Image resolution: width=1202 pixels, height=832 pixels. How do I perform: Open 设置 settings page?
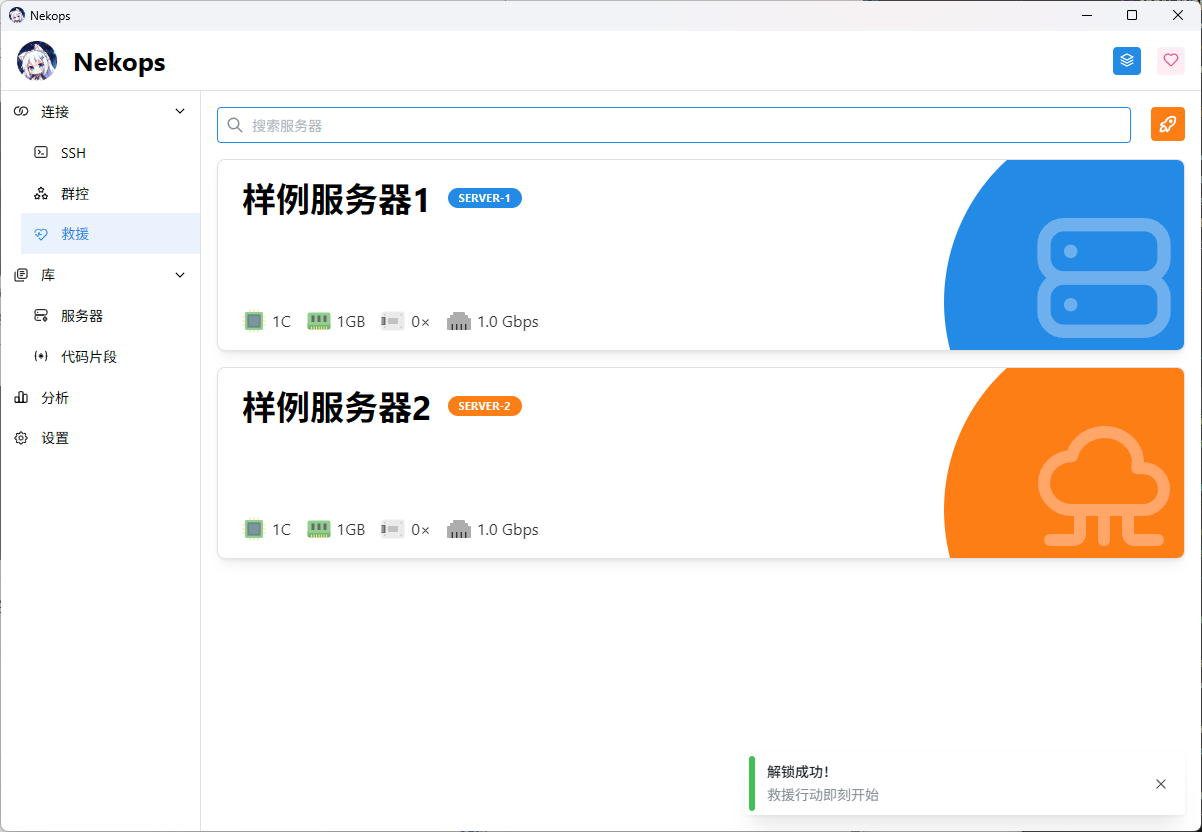point(55,439)
